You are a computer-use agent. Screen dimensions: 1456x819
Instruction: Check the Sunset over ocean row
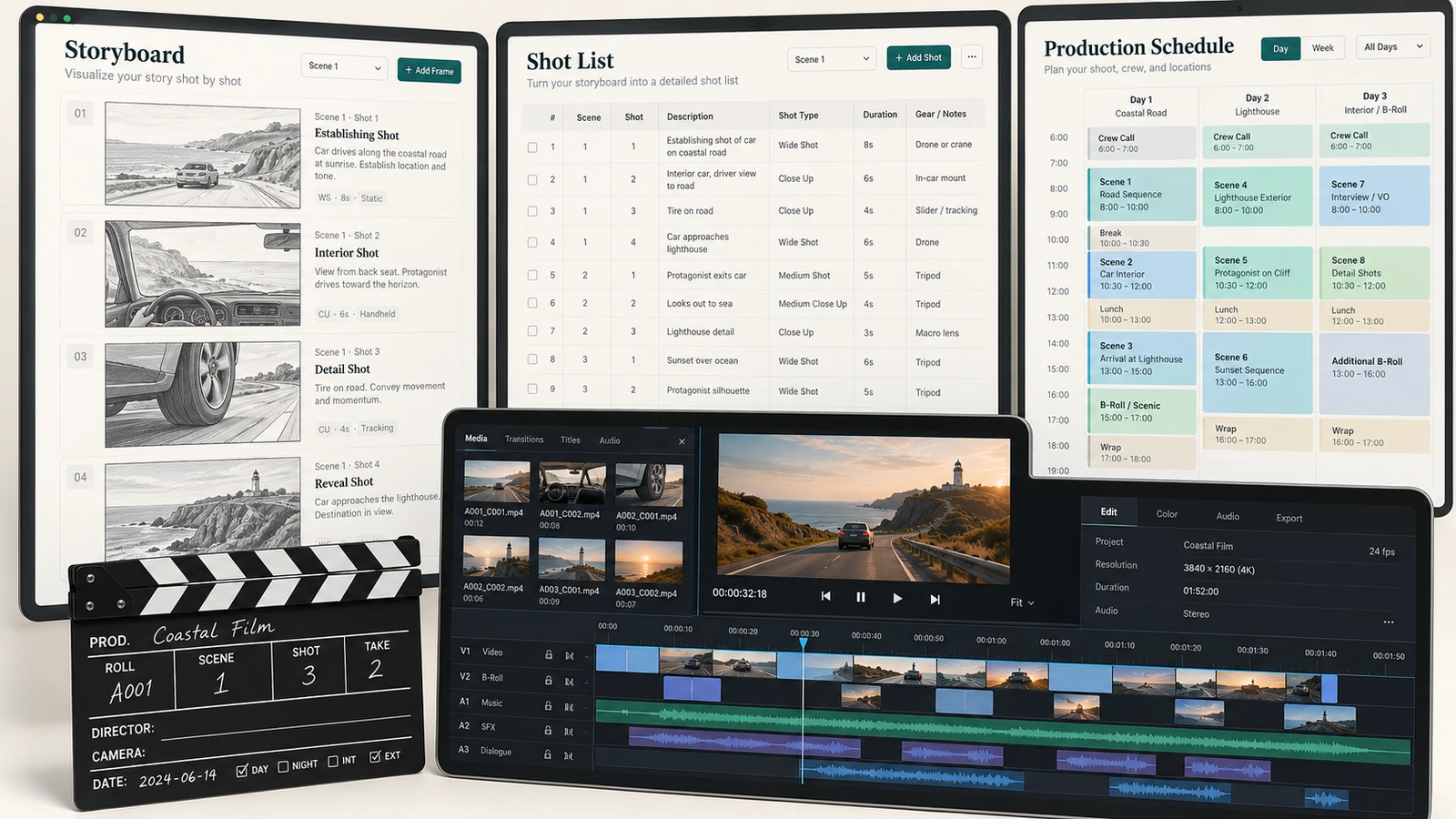(x=532, y=360)
